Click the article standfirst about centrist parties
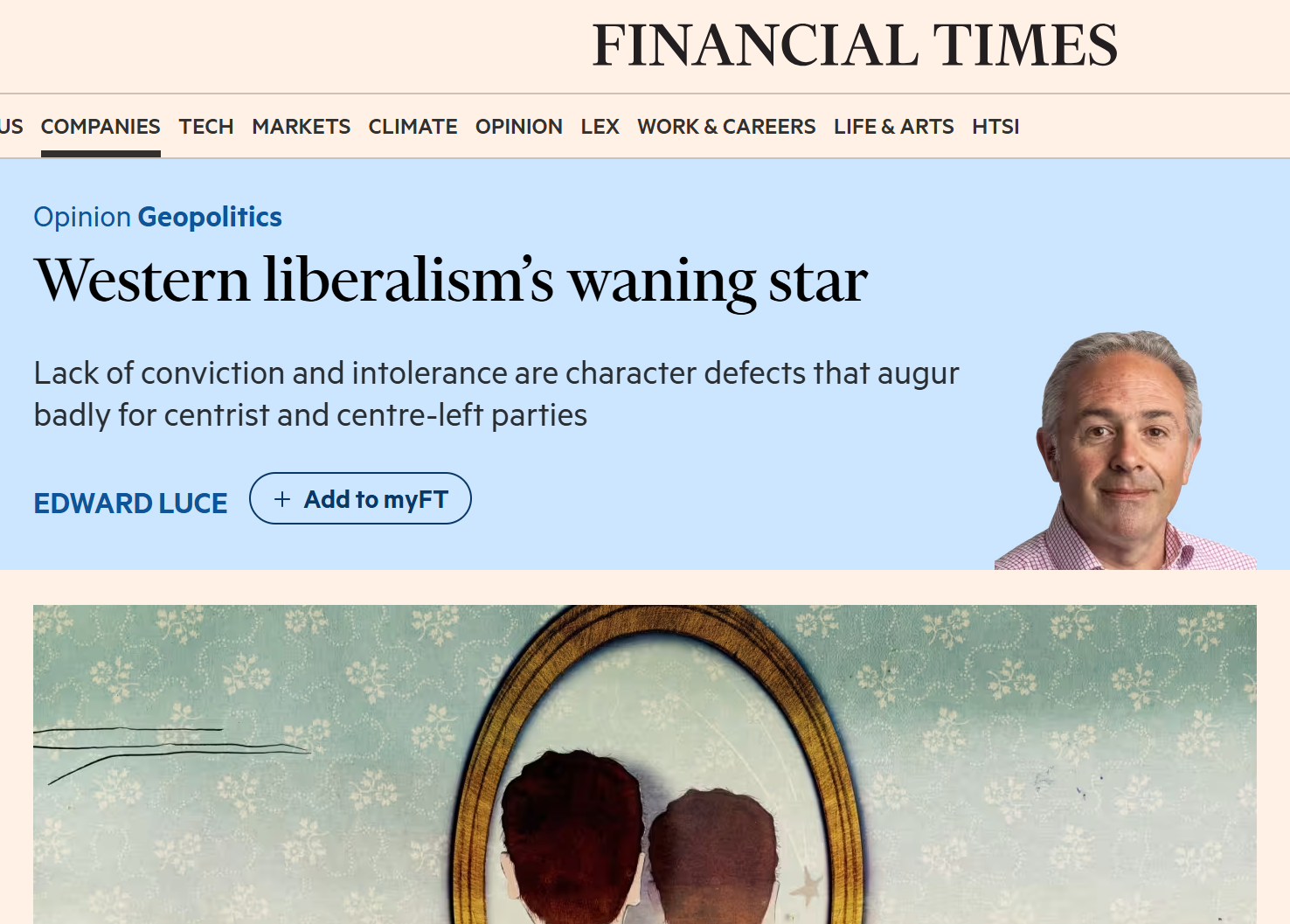This screenshot has width=1290, height=924. point(496,394)
